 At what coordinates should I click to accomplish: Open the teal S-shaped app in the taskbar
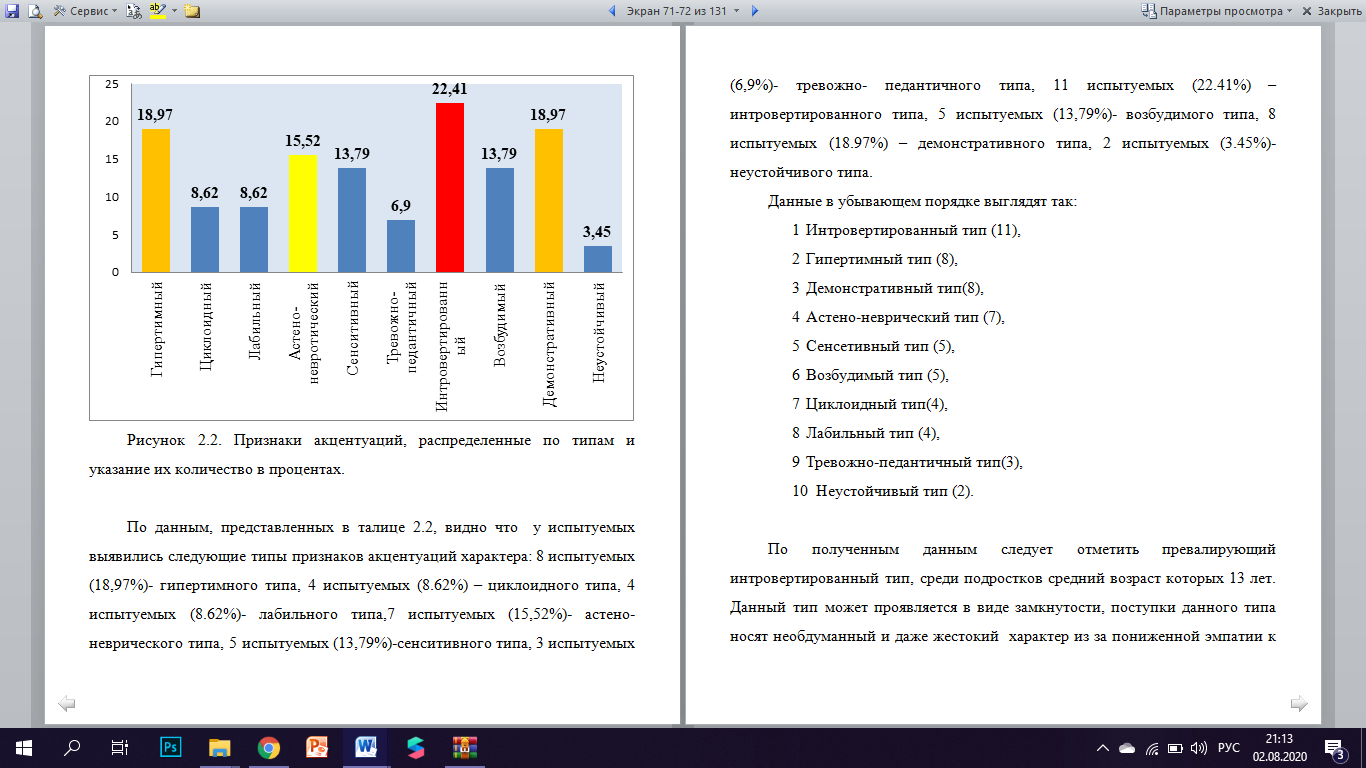coord(414,747)
